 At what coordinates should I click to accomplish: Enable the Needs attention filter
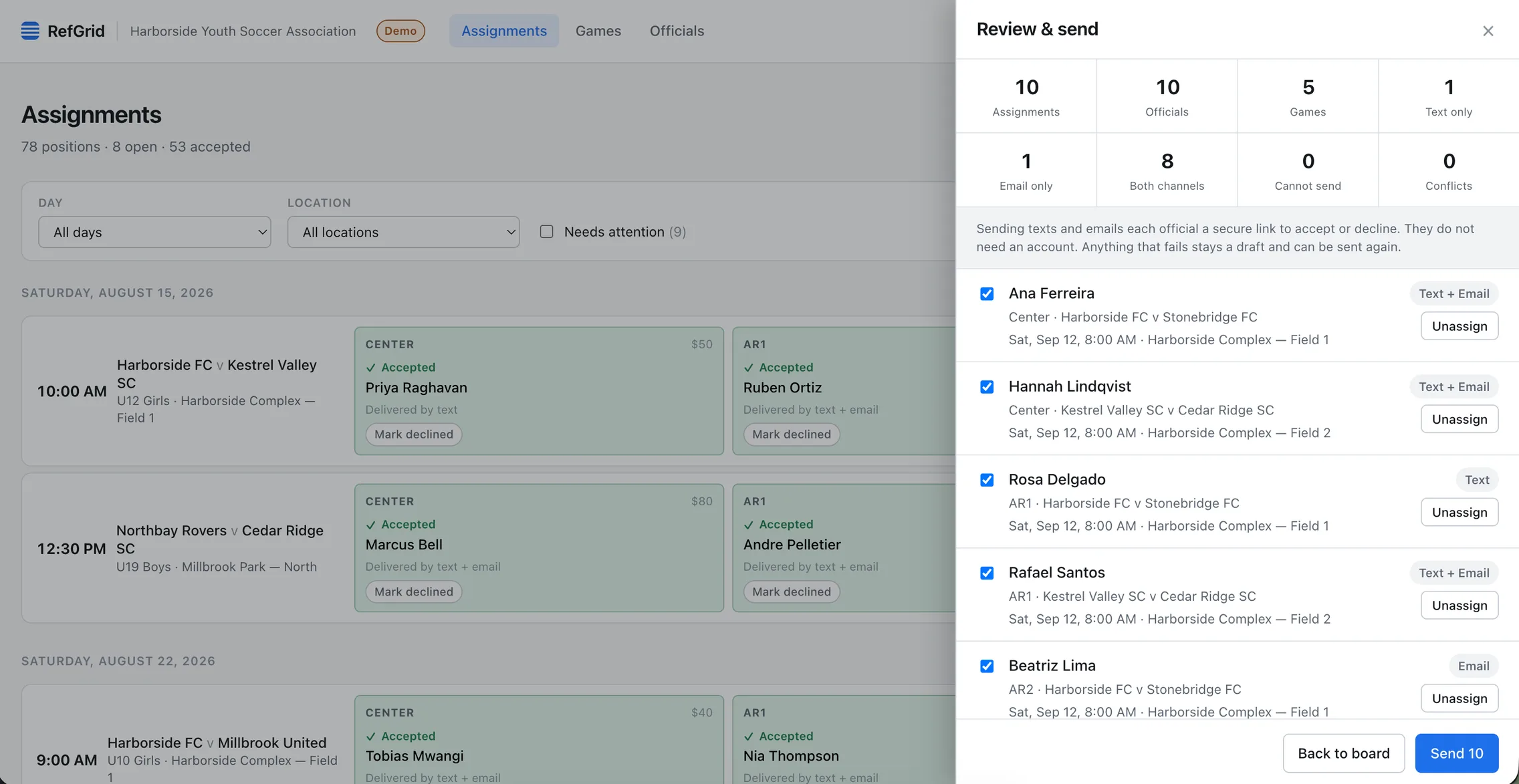click(546, 232)
